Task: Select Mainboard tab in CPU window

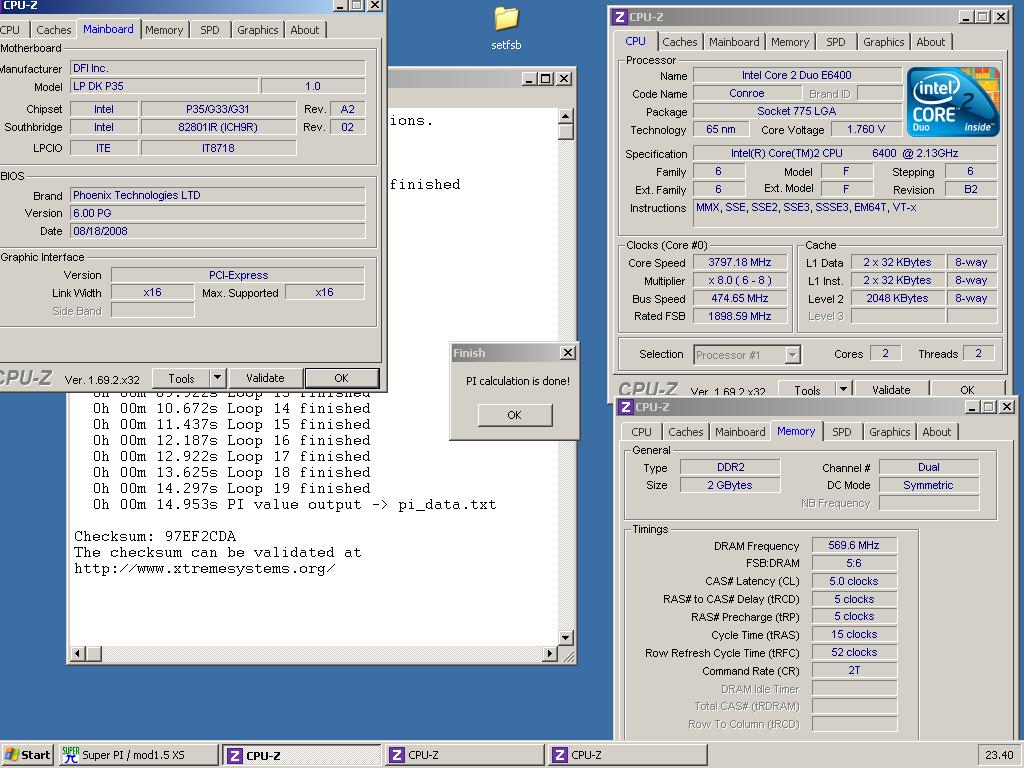Action: pos(734,42)
